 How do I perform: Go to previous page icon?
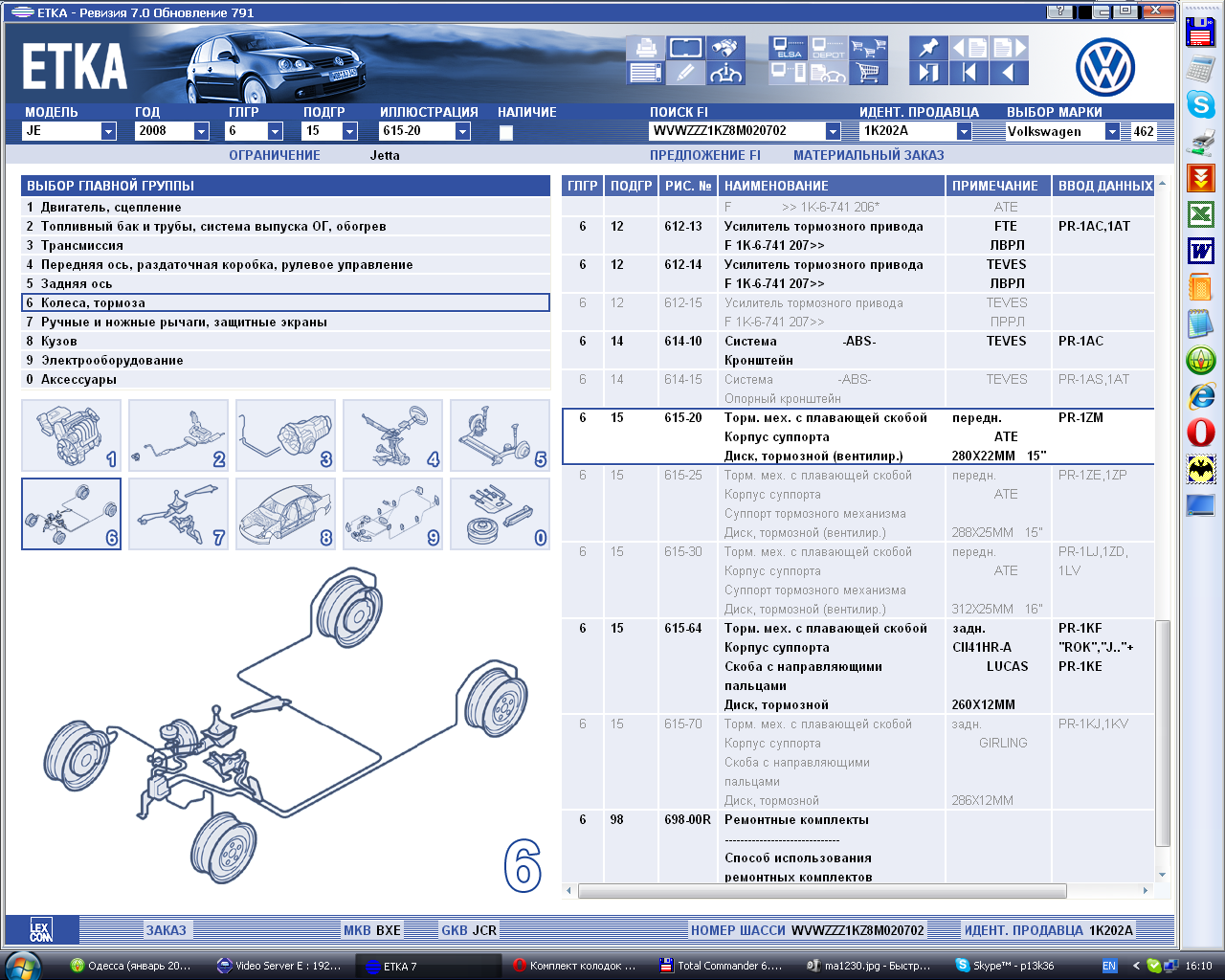pos(969,48)
